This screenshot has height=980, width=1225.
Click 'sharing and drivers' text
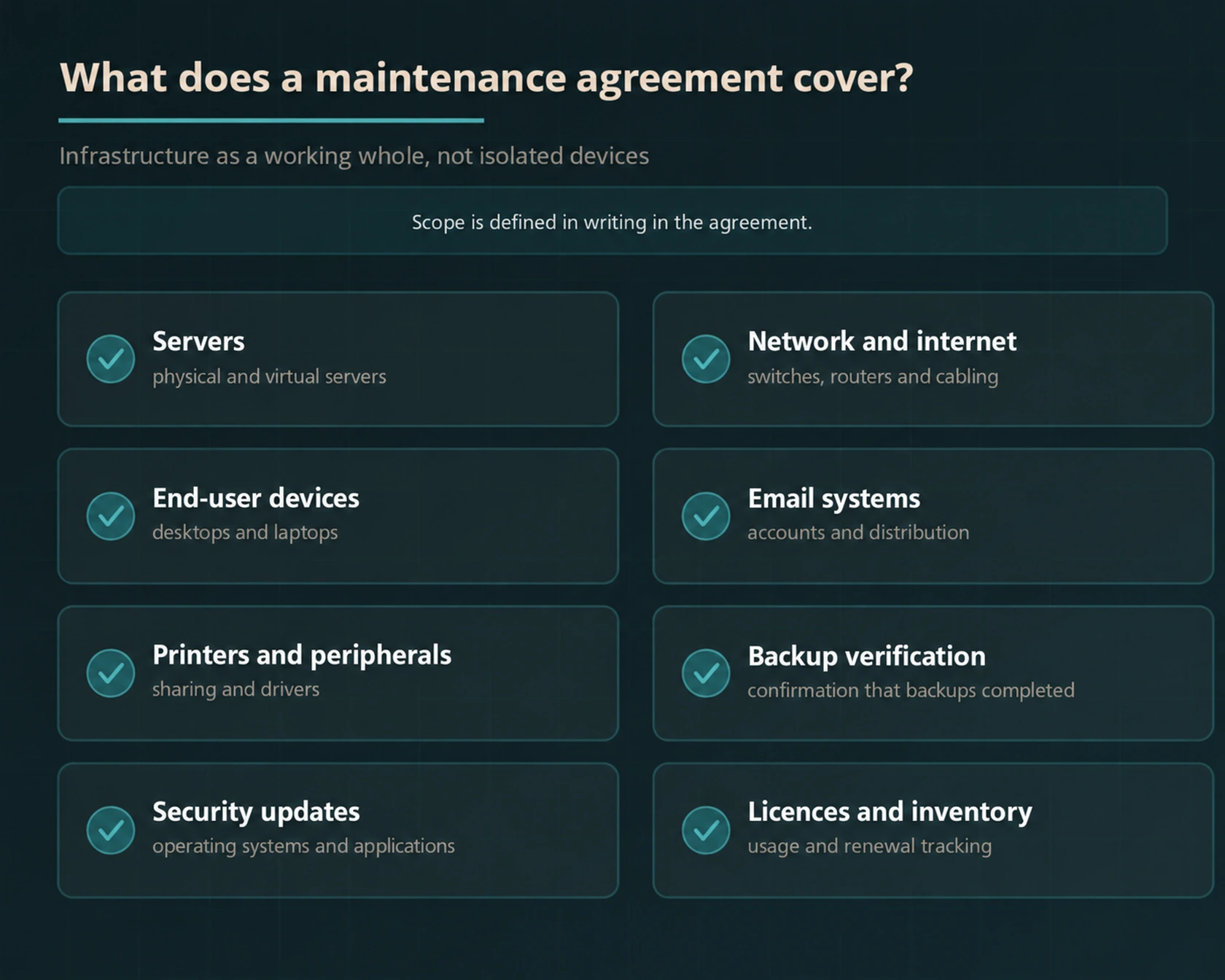[x=236, y=690]
